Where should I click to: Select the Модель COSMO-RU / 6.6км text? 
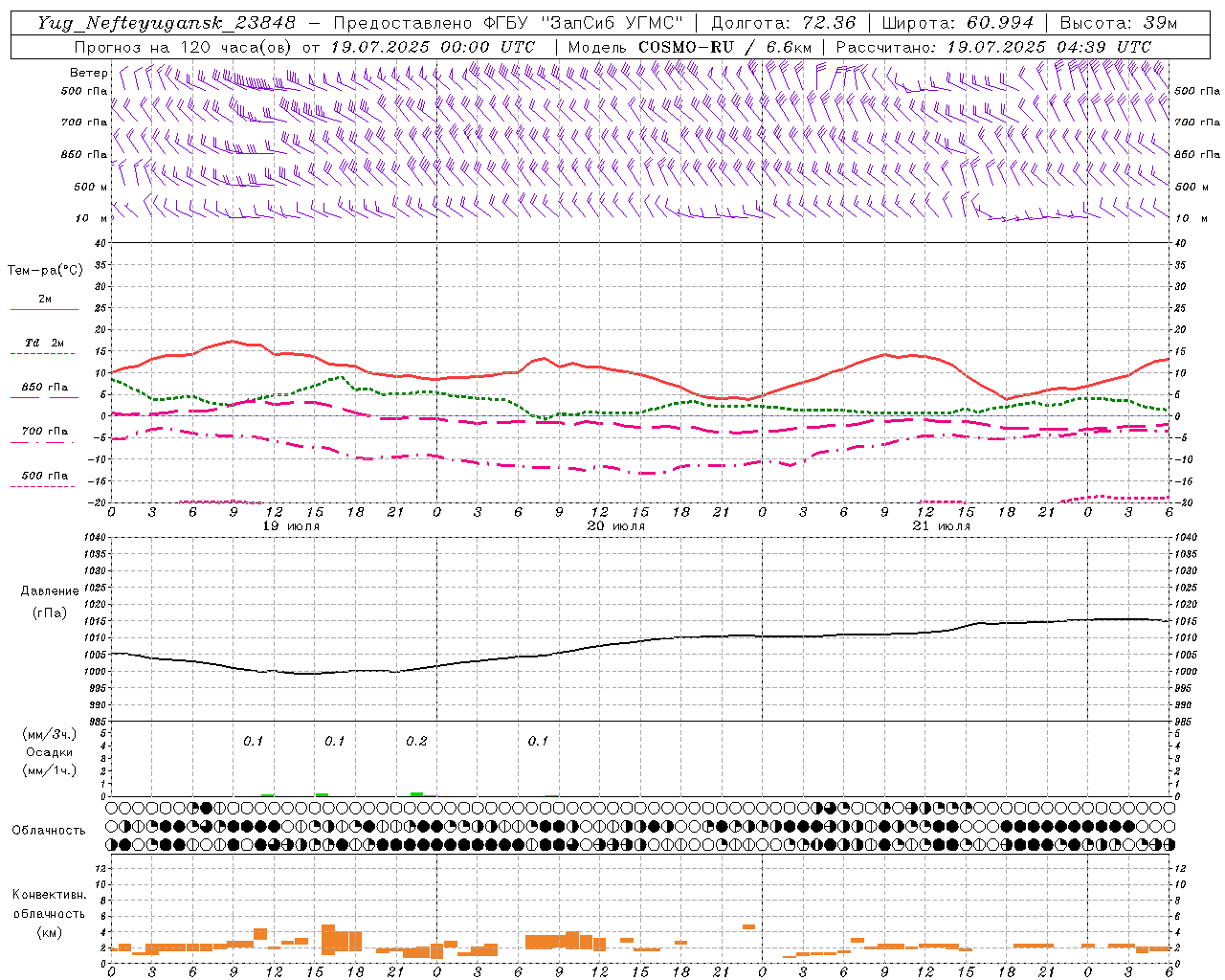coord(690,46)
